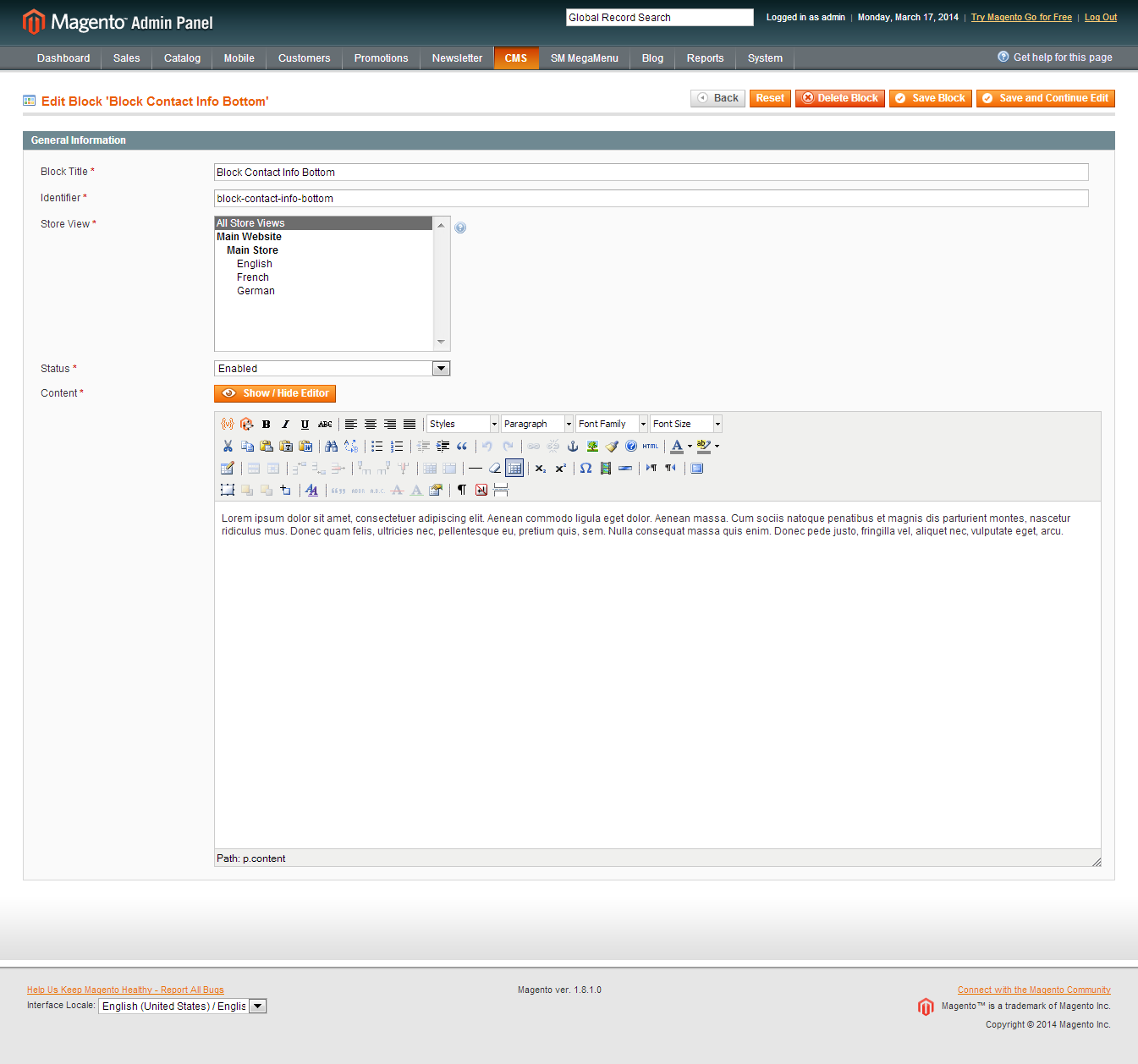The width and height of the screenshot is (1138, 1064).
Task: Click the text color A swatch
Action: point(677,446)
